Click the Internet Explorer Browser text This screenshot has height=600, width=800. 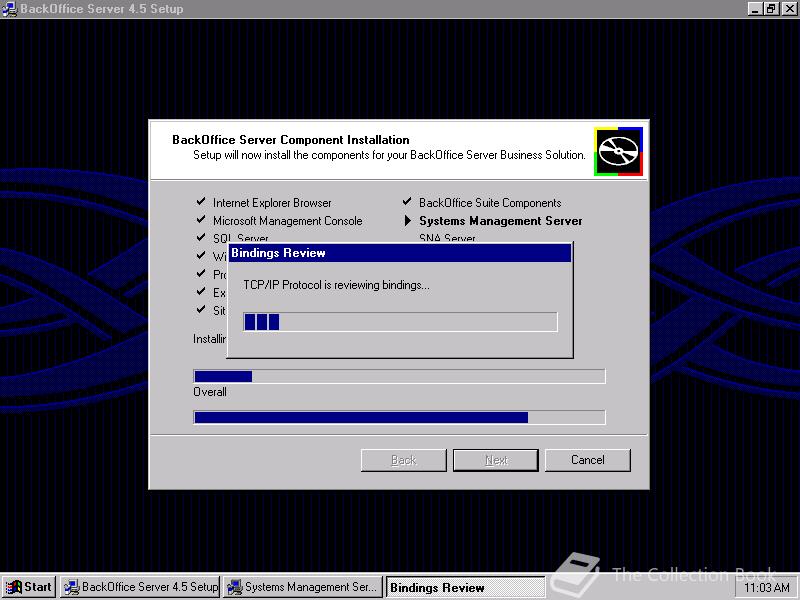click(x=272, y=203)
